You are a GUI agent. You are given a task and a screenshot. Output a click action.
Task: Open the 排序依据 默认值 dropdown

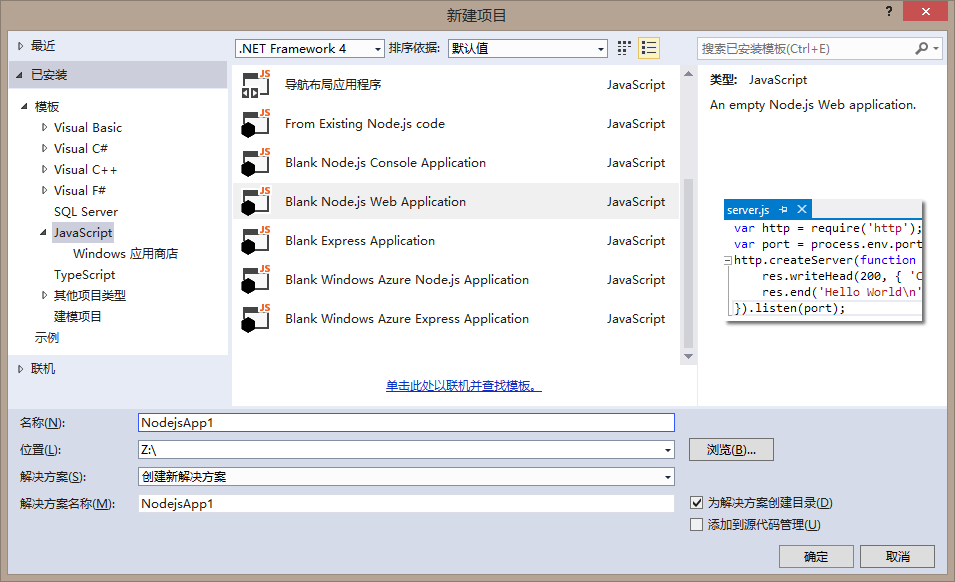(x=527, y=48)
